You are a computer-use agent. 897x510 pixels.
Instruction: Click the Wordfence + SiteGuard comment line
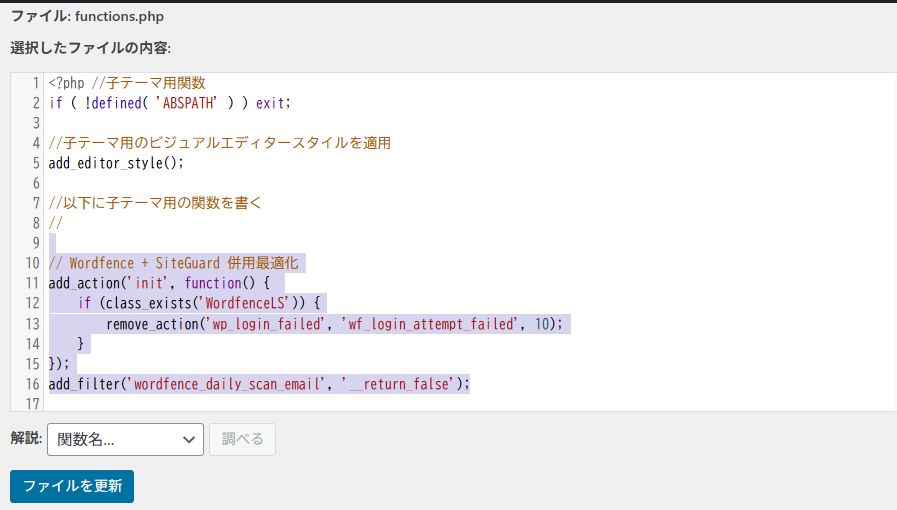click(x=173, y=263)
